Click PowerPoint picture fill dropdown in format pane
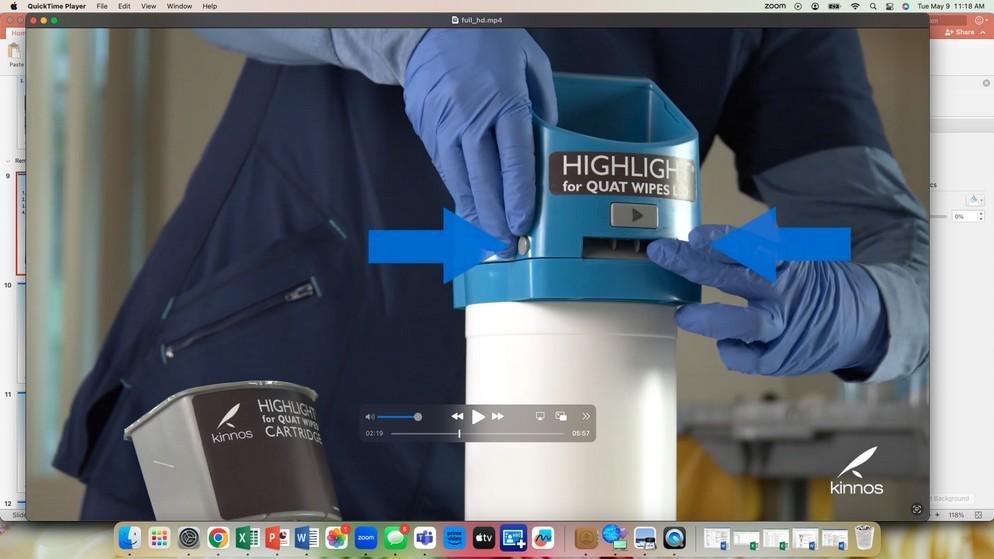The width and height of the screenshot is (994, 559). pos(975,199)
